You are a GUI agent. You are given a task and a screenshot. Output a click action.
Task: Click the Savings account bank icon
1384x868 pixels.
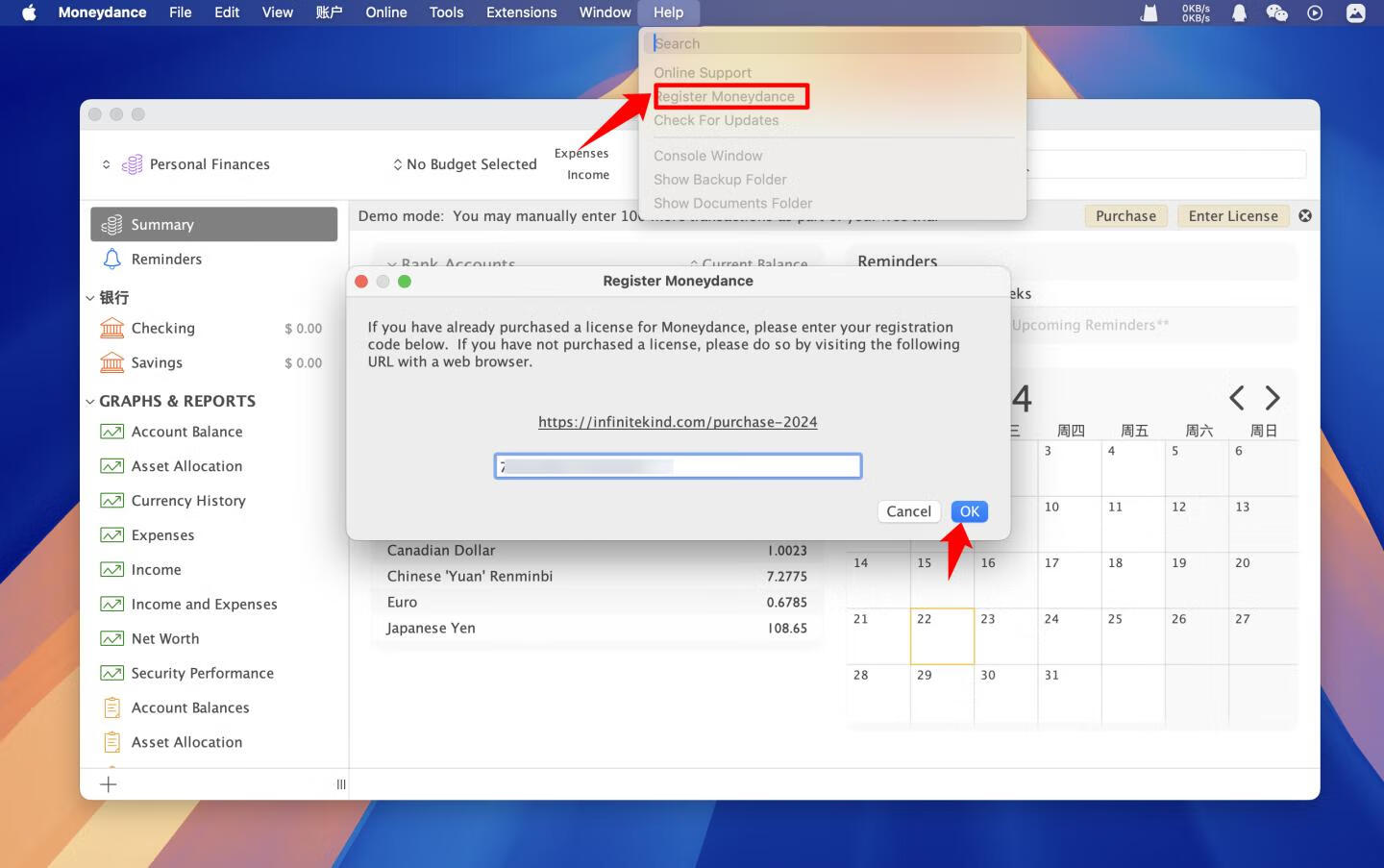click(x=112, y=363)
